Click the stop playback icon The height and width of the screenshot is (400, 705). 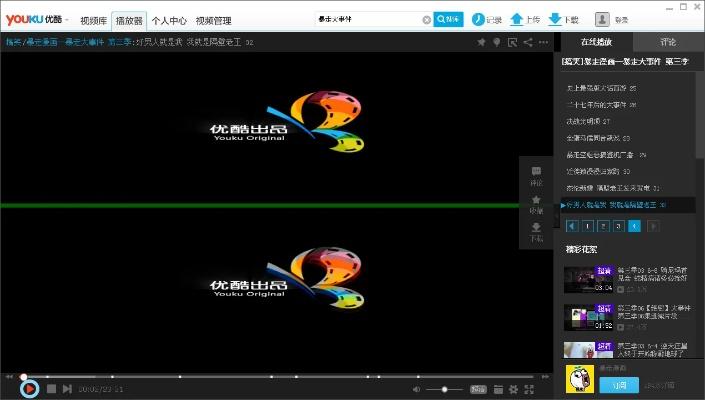click(52, 388)
